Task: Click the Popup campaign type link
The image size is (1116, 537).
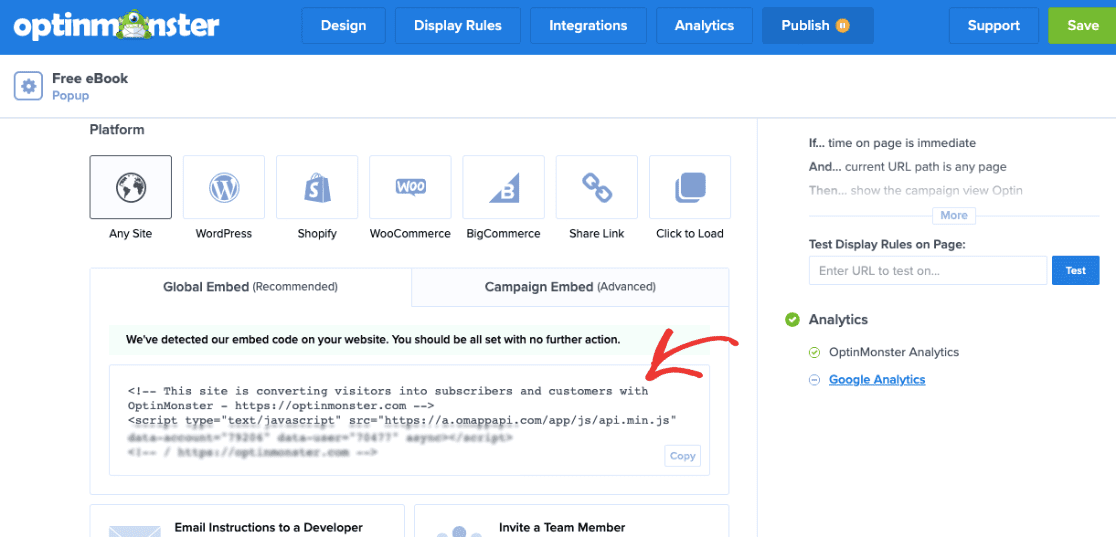Action: coord(70,95)
